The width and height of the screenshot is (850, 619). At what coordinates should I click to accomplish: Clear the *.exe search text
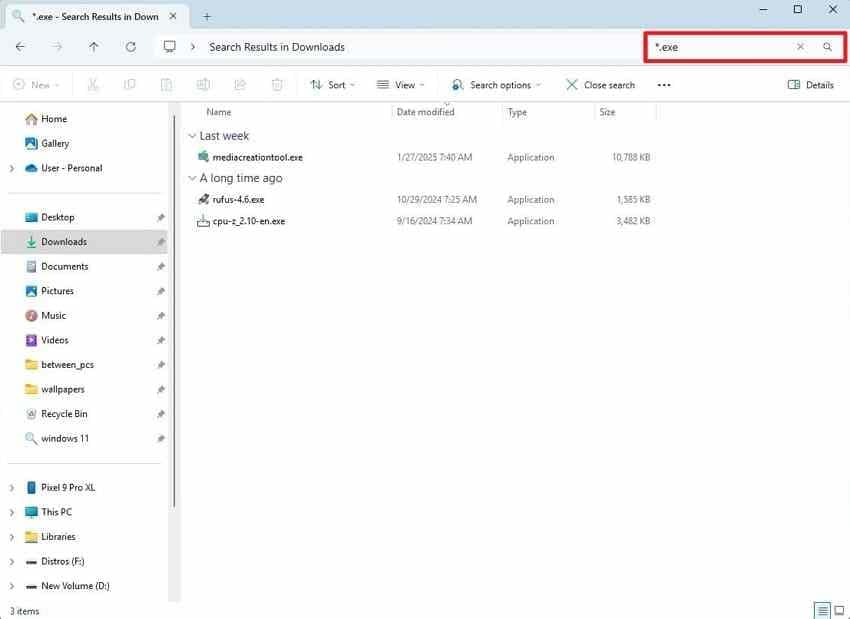[x=800, y=47]
